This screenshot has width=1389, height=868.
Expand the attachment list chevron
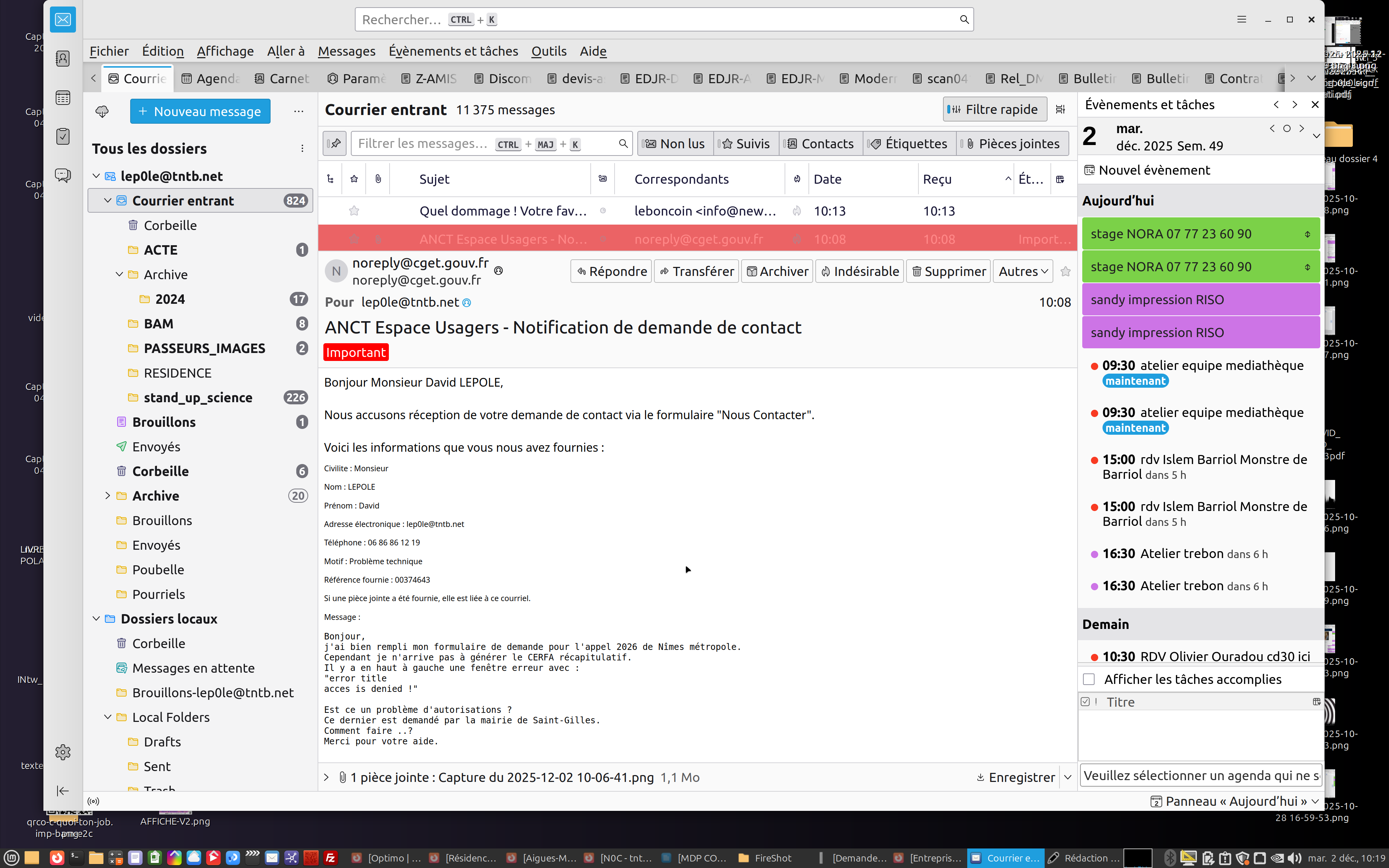click(x=327, y=777)
